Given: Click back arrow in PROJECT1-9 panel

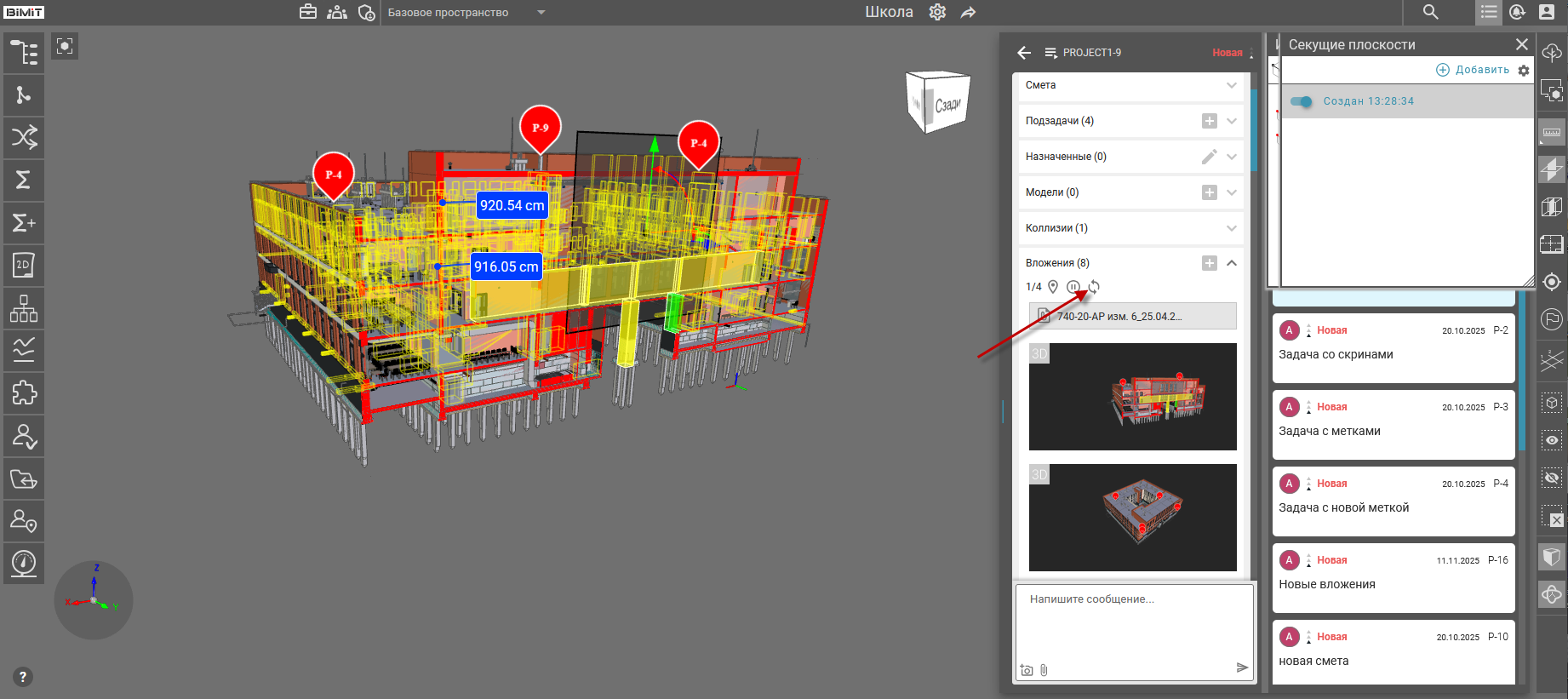Looking at the screenshot, I should [x=1024, y=53].
